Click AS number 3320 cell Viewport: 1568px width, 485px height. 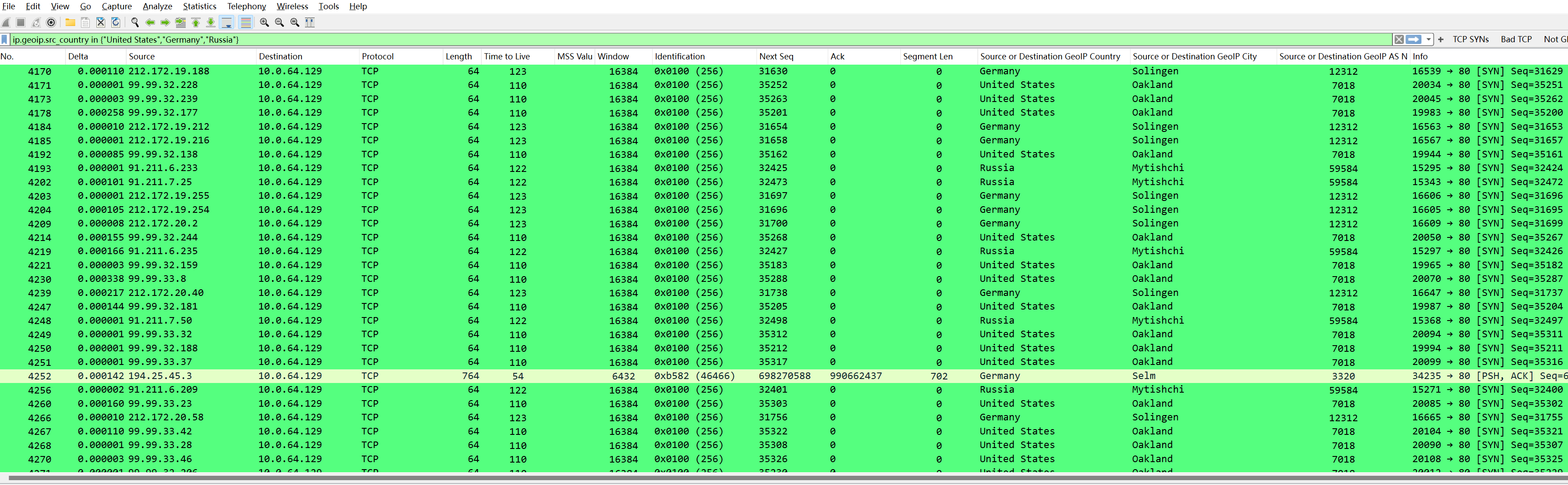[1344, 376]
